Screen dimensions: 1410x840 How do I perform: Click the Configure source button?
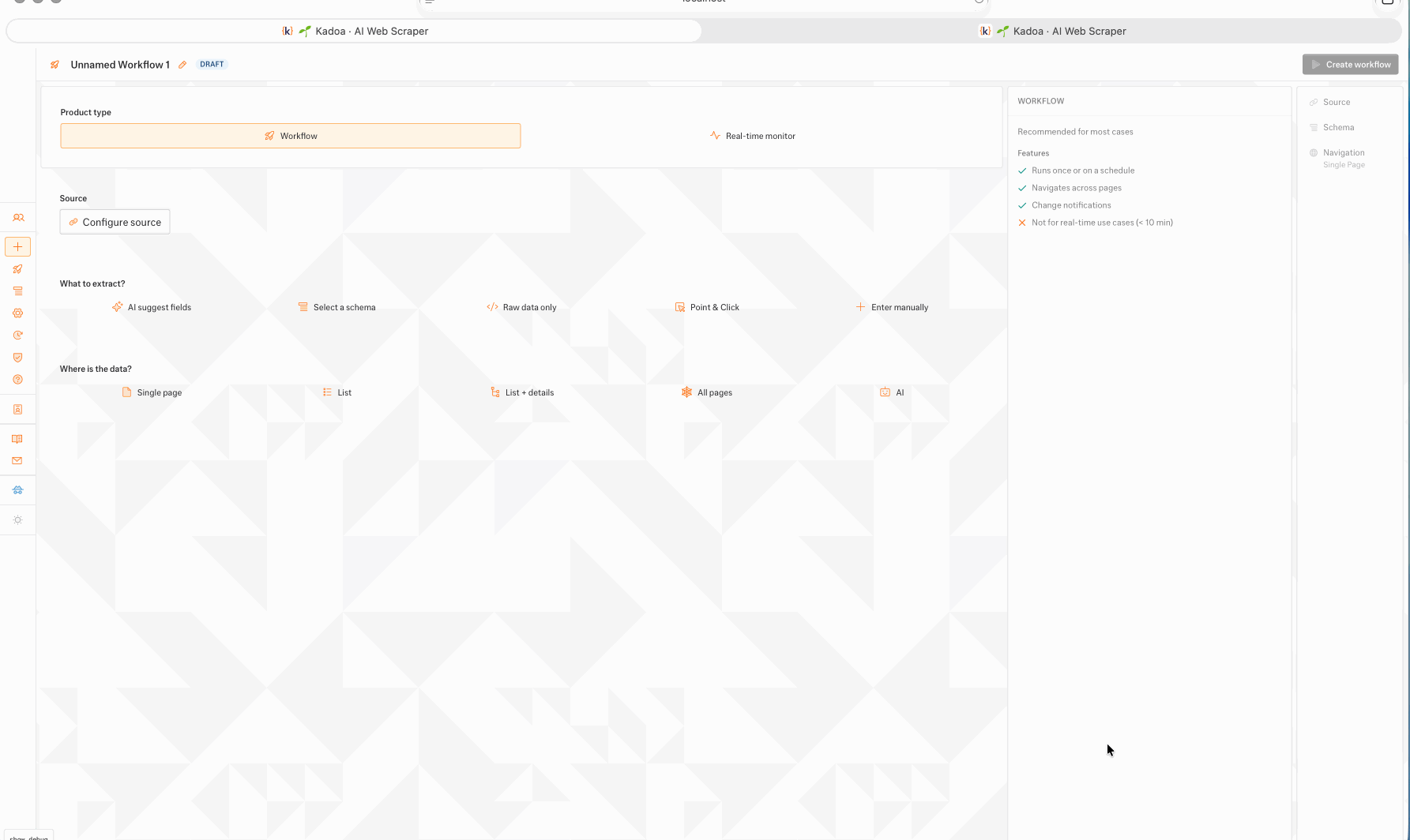(115, 222)
